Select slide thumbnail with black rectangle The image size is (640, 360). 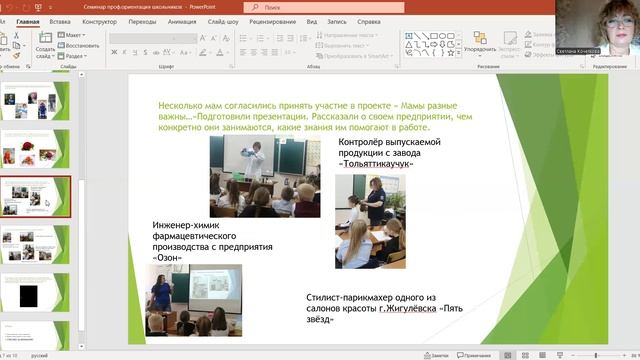click(35, 292)
